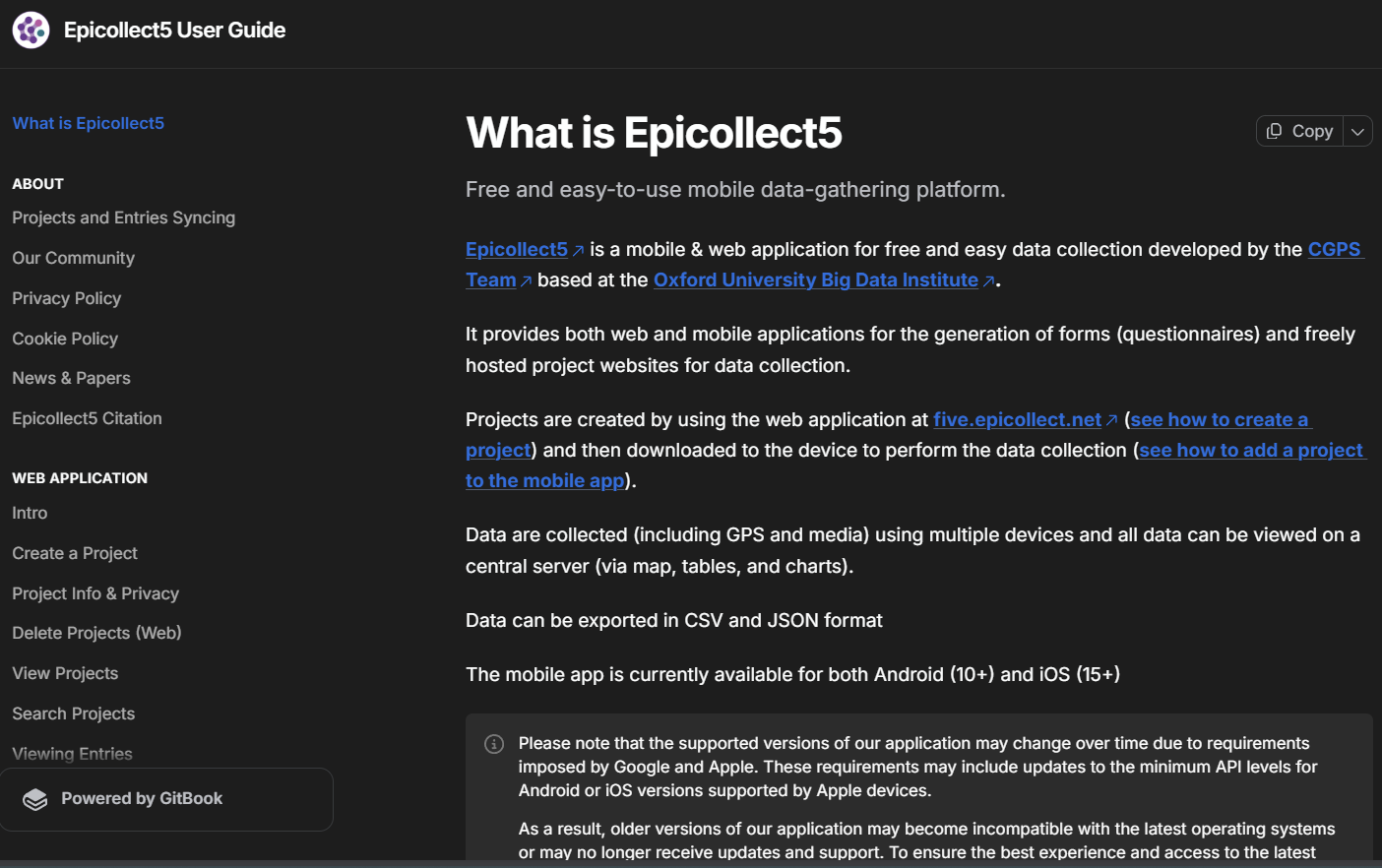Click the arrow beside Oxford University Big Data Institute
1382x868 pixels.
pyautogui.click(x=988, y=279)
